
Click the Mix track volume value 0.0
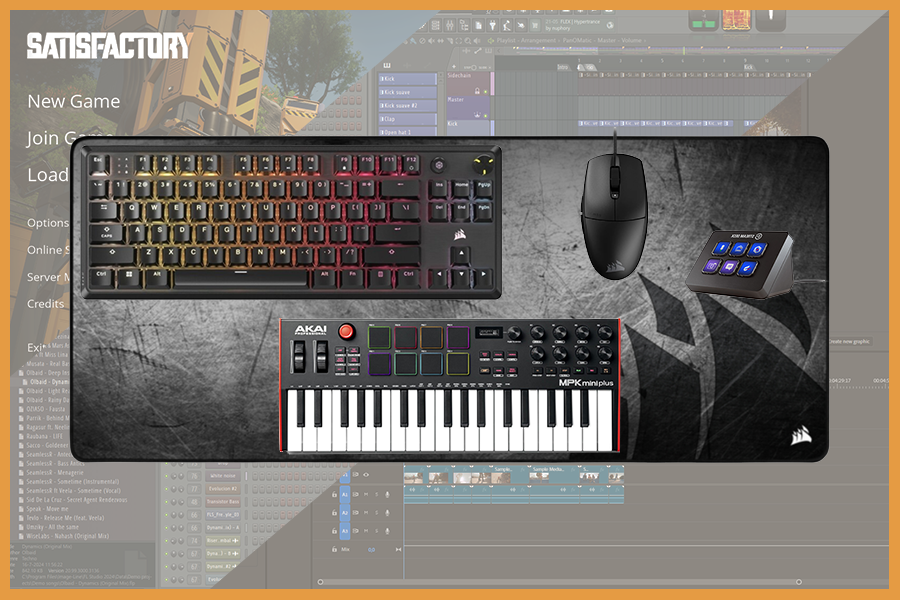371,550
